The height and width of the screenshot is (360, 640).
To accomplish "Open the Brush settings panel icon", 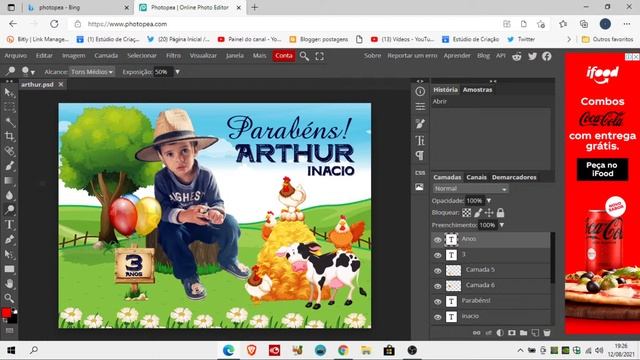I will click(x=420, y=124).
